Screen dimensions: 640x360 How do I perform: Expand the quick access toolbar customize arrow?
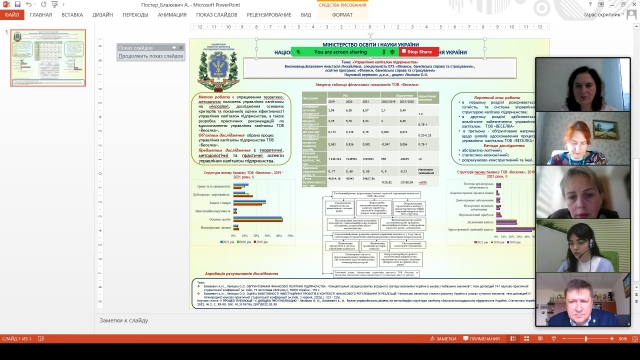point(63,4)
